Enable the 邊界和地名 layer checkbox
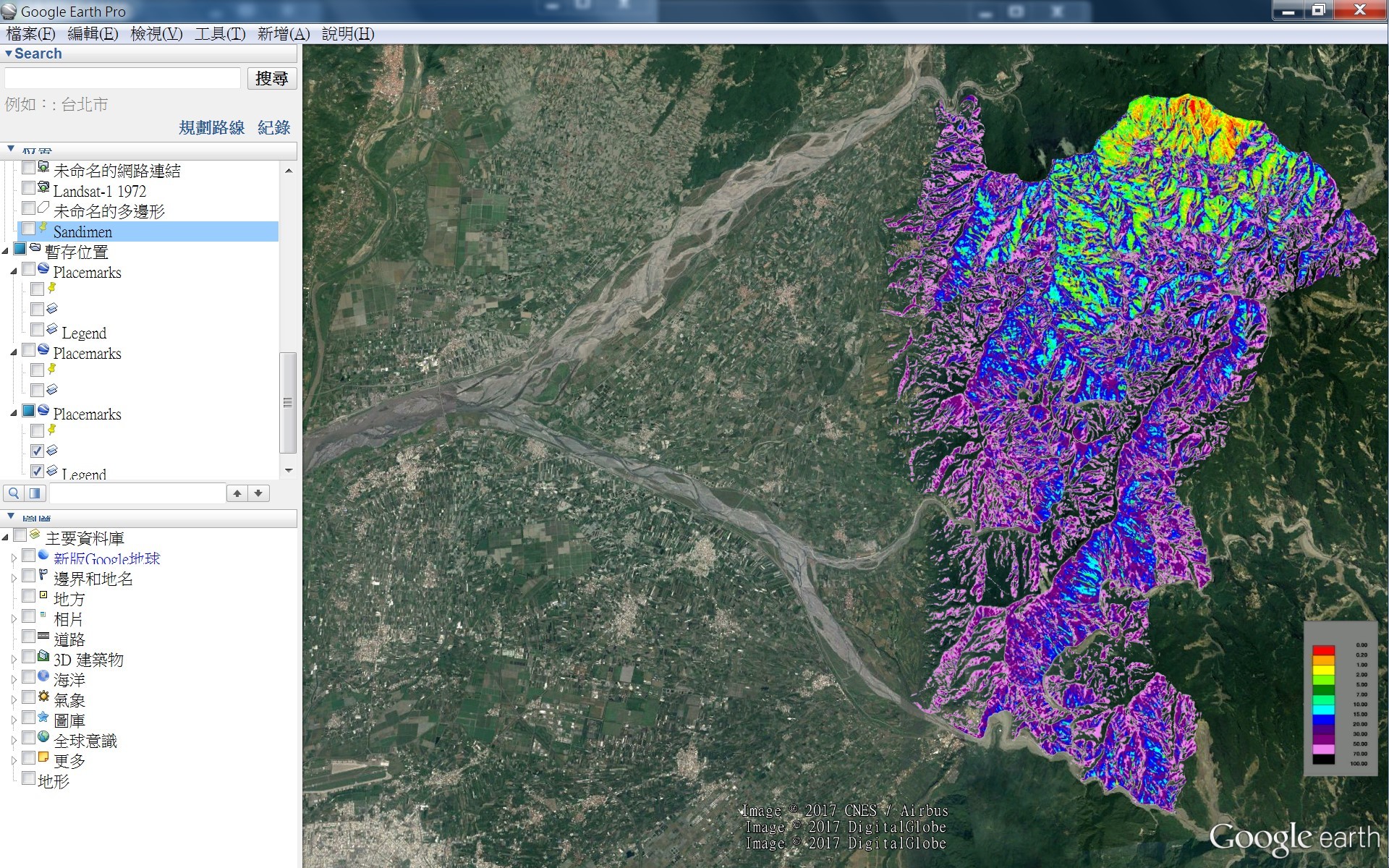Screen dimensions: 1389x868 [x=28, y=576]
